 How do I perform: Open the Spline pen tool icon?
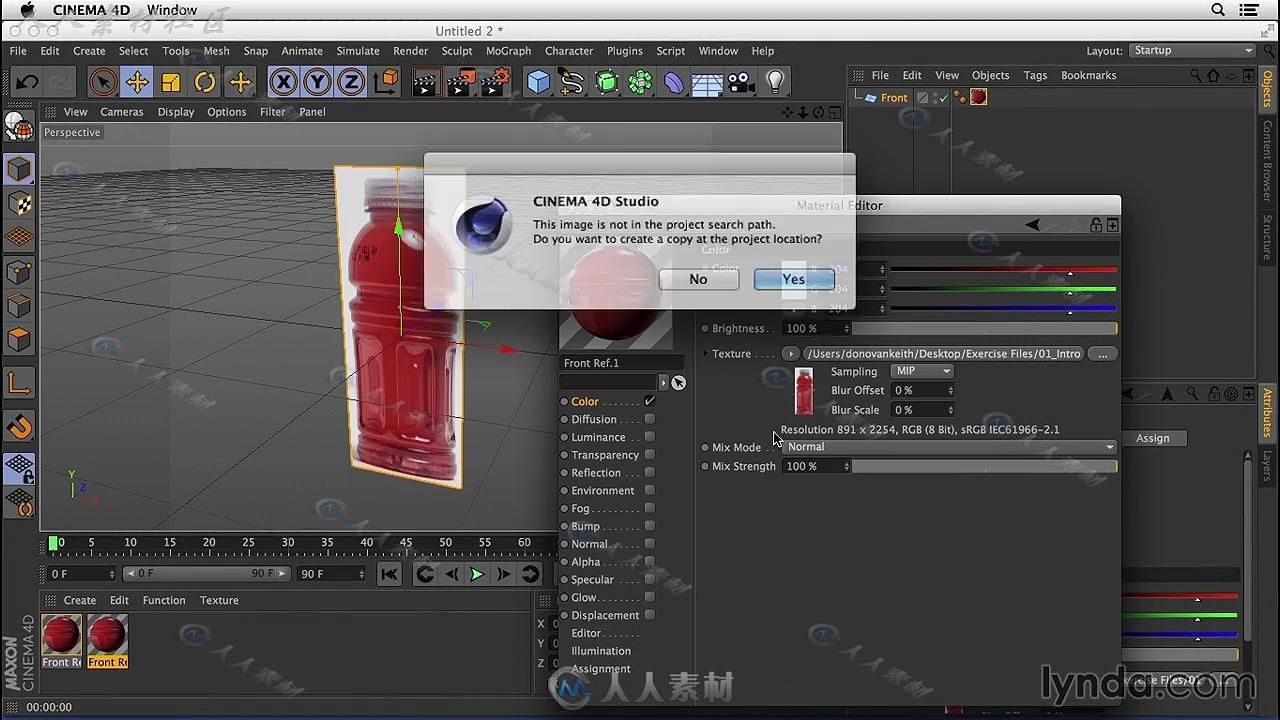pyautogui.click(x=572, y=82)
